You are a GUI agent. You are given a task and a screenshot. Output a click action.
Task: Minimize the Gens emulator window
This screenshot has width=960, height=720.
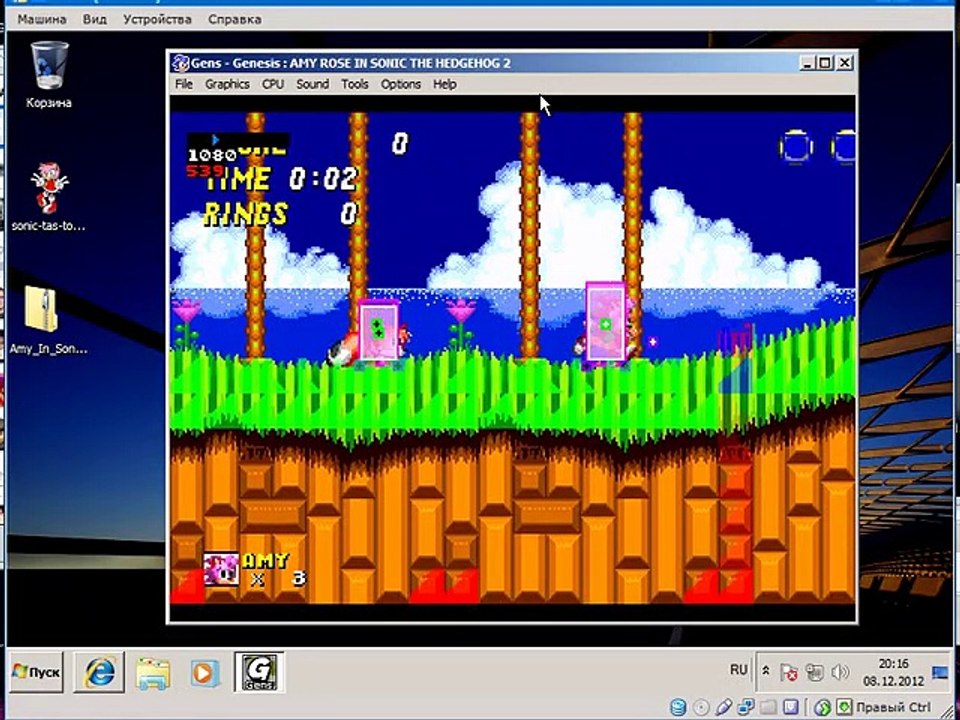coord(807,62)
